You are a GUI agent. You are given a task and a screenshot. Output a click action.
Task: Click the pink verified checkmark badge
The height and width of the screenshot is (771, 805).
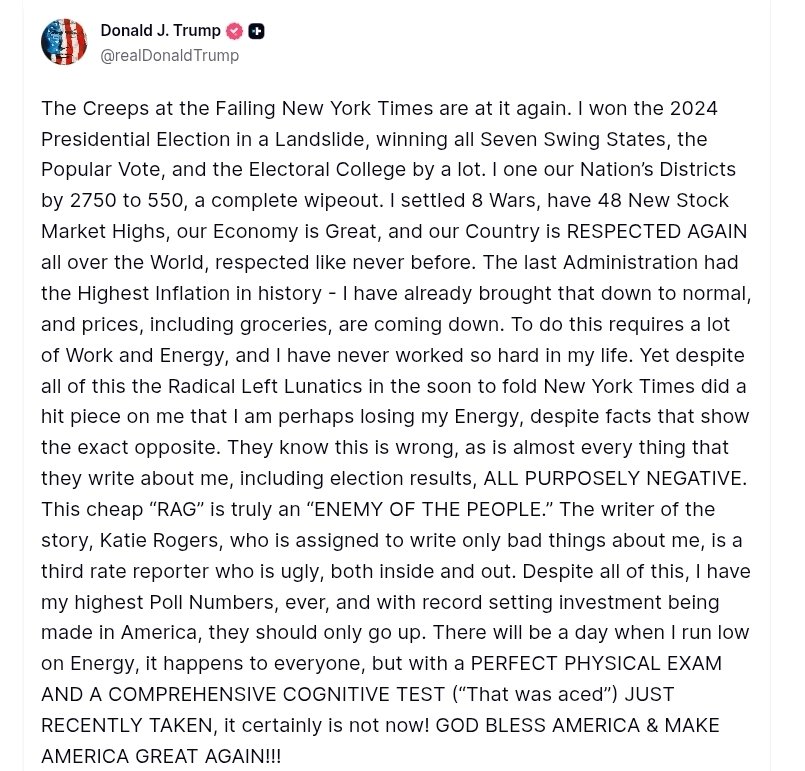(235, 31)
